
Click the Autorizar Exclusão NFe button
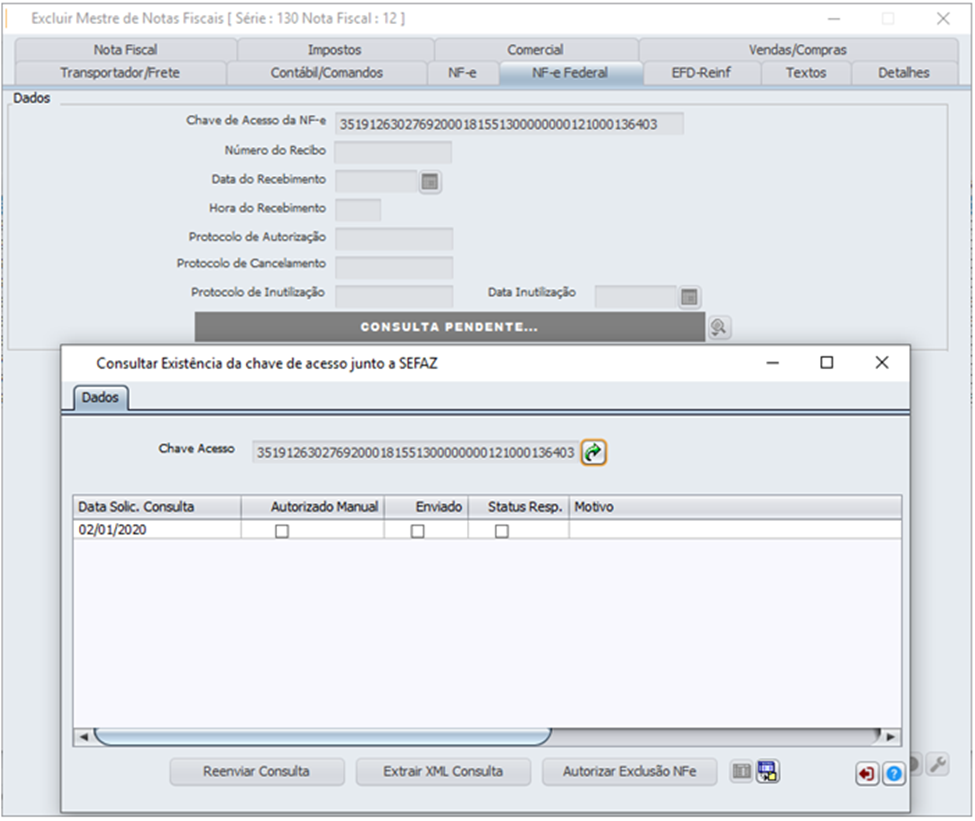point(630,772)
